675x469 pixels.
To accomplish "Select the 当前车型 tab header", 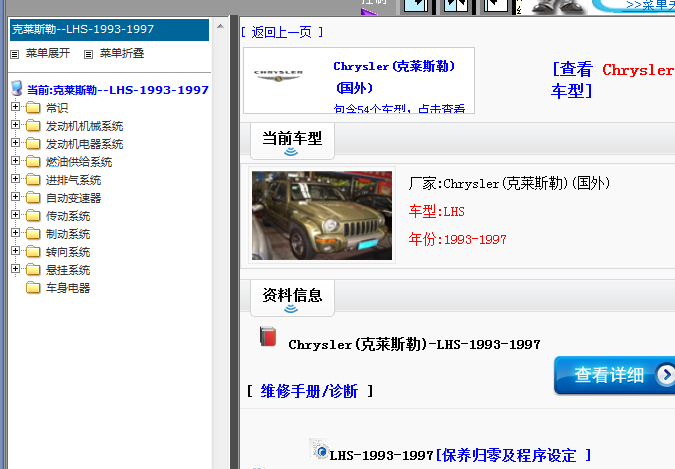I will click(x=292, y=140).
